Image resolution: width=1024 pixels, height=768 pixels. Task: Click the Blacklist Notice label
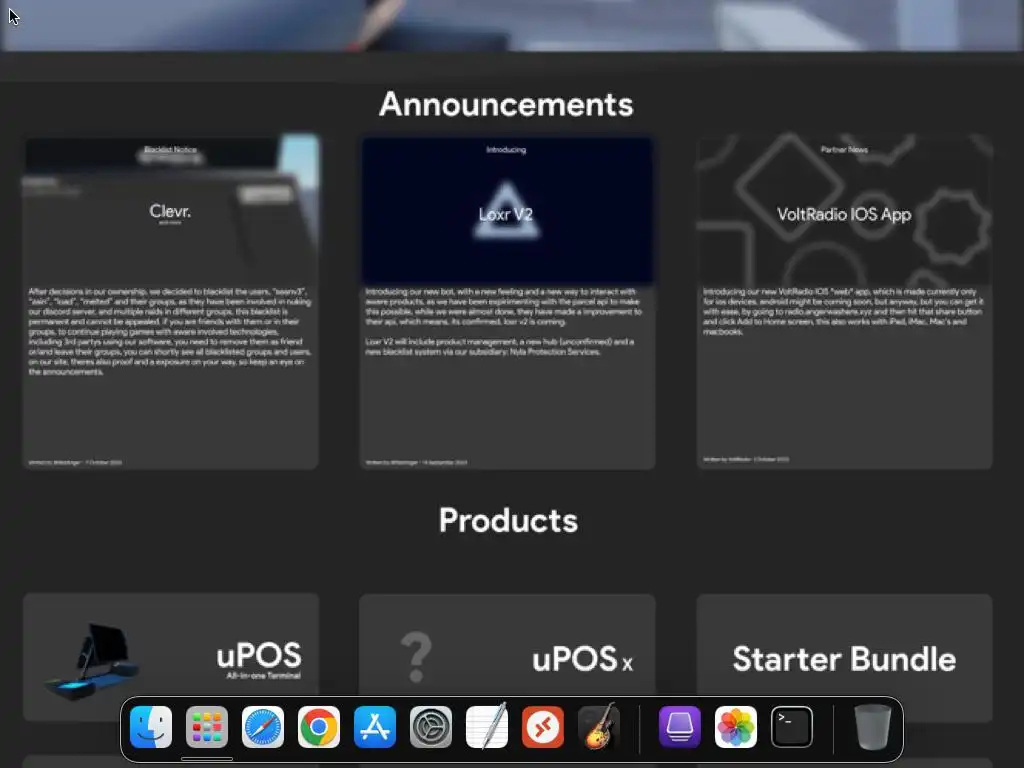pyautogui.click(x=170, y=150)
